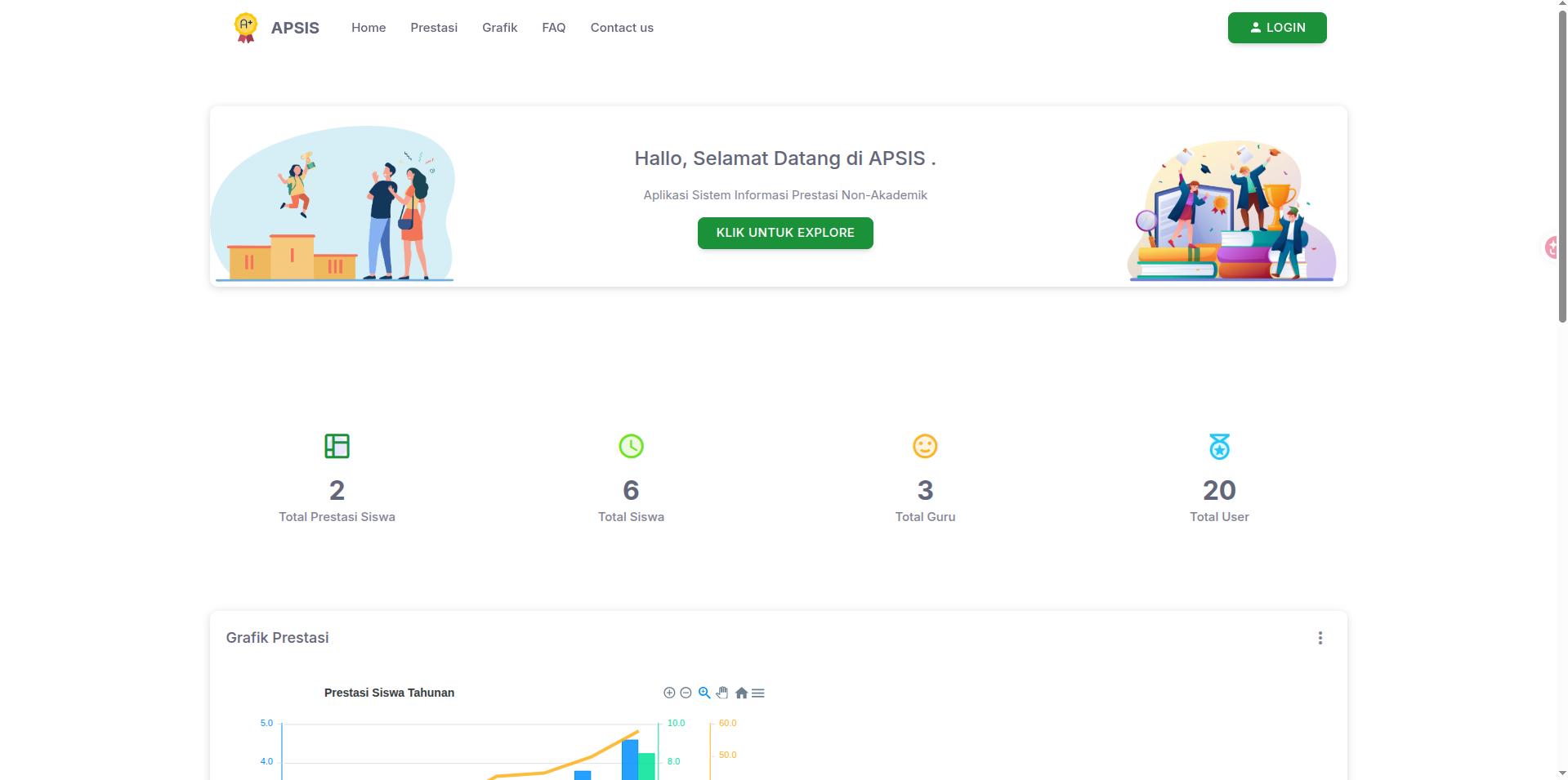Open the Home menu item
1568x780 pixels.
click(369, 28)
